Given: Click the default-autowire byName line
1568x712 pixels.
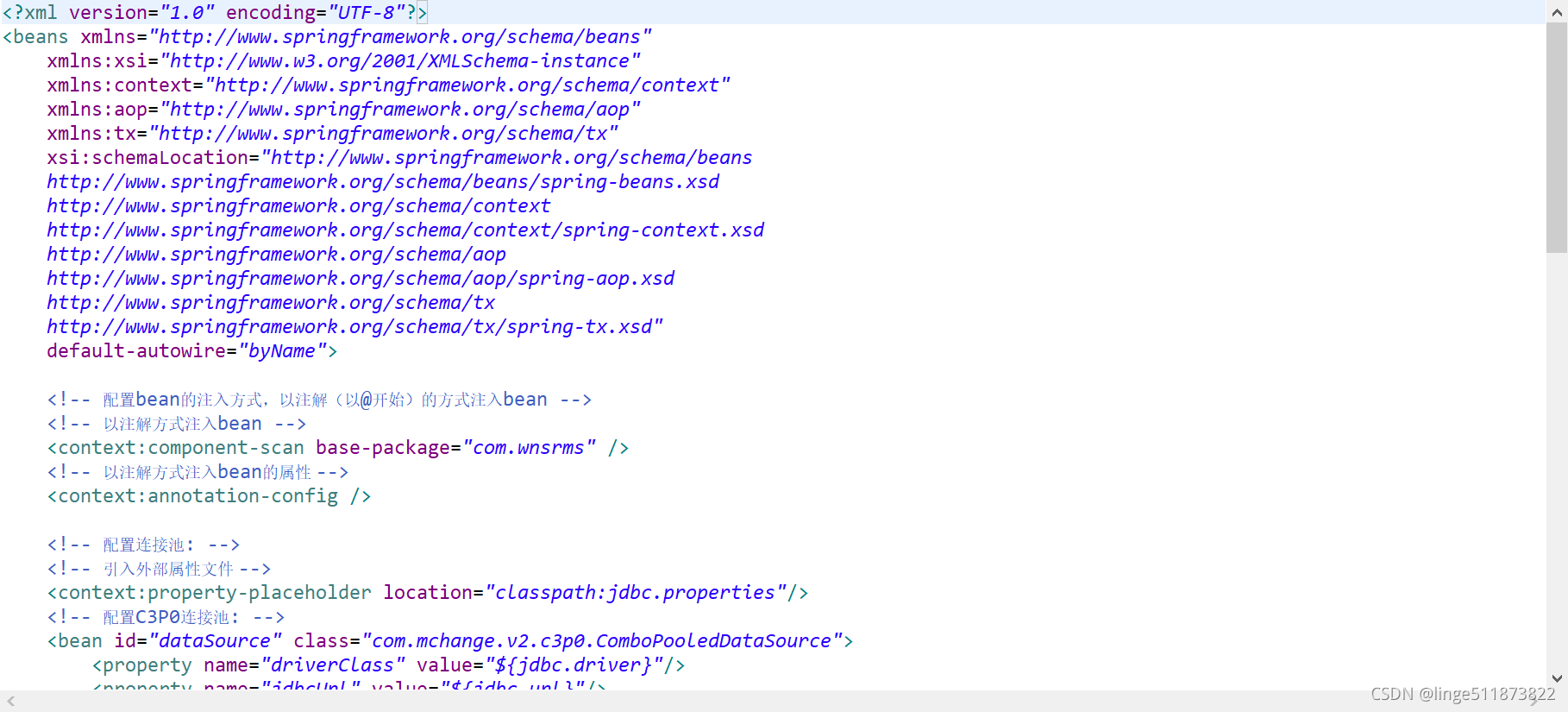Looking at the screenshot, I should click(191, 351).
